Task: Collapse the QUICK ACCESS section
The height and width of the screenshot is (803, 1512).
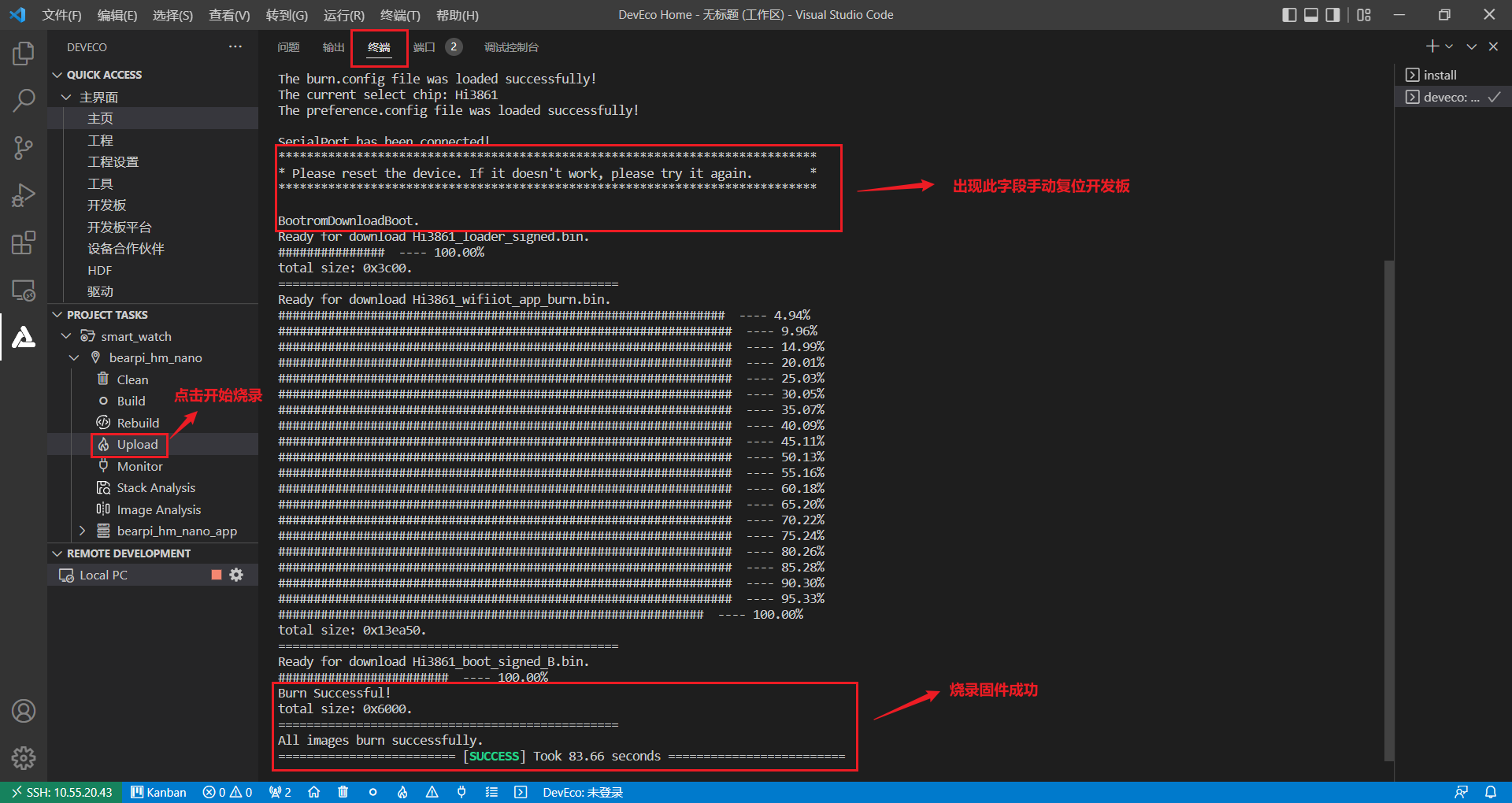Action: click(57, 75)
